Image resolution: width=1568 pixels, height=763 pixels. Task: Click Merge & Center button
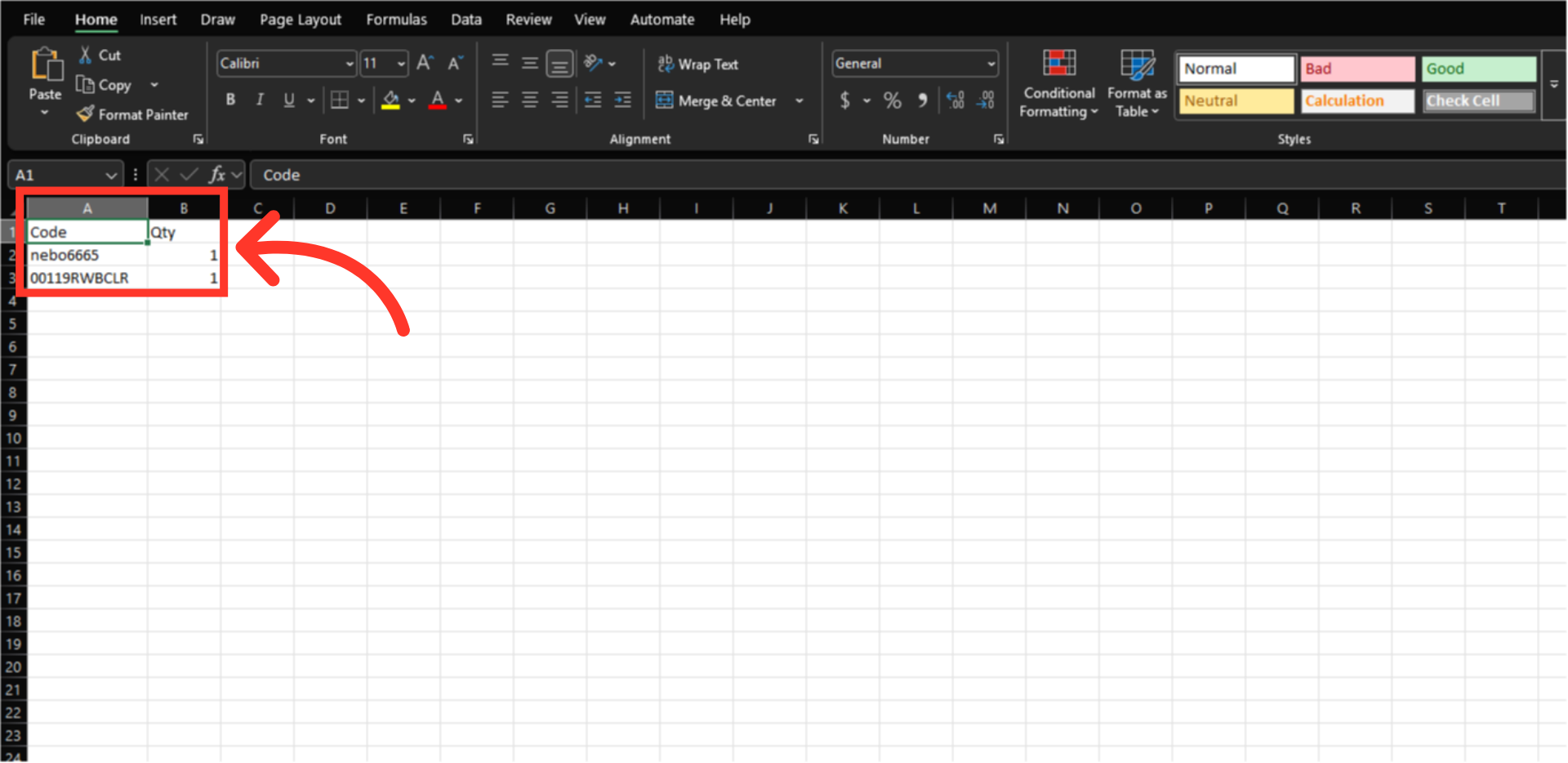point(716,100)
